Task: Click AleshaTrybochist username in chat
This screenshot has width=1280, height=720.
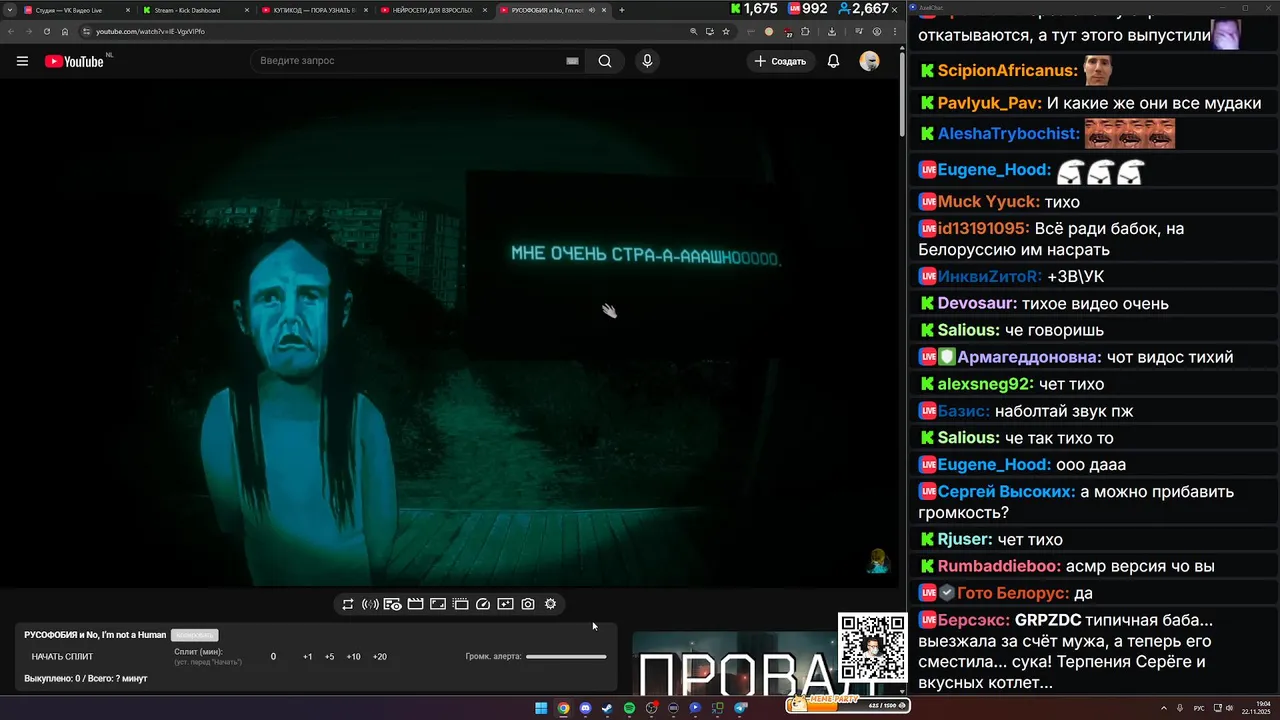Action: (1008, 134)
